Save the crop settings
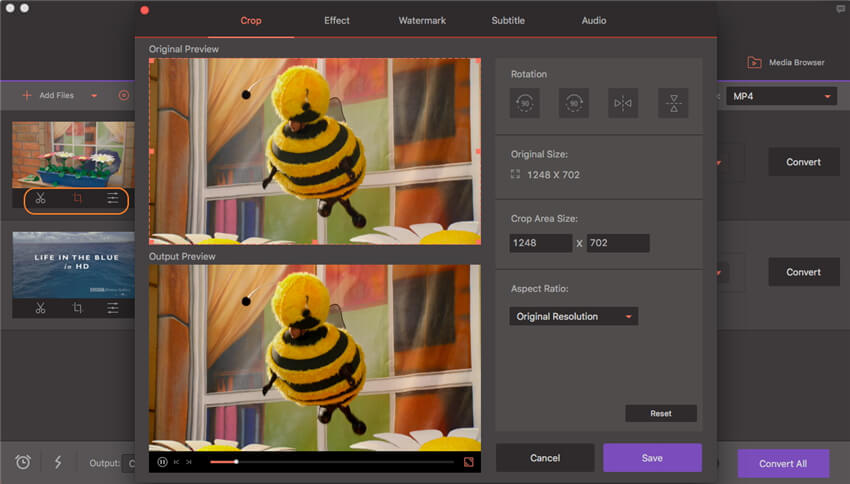 652,458
